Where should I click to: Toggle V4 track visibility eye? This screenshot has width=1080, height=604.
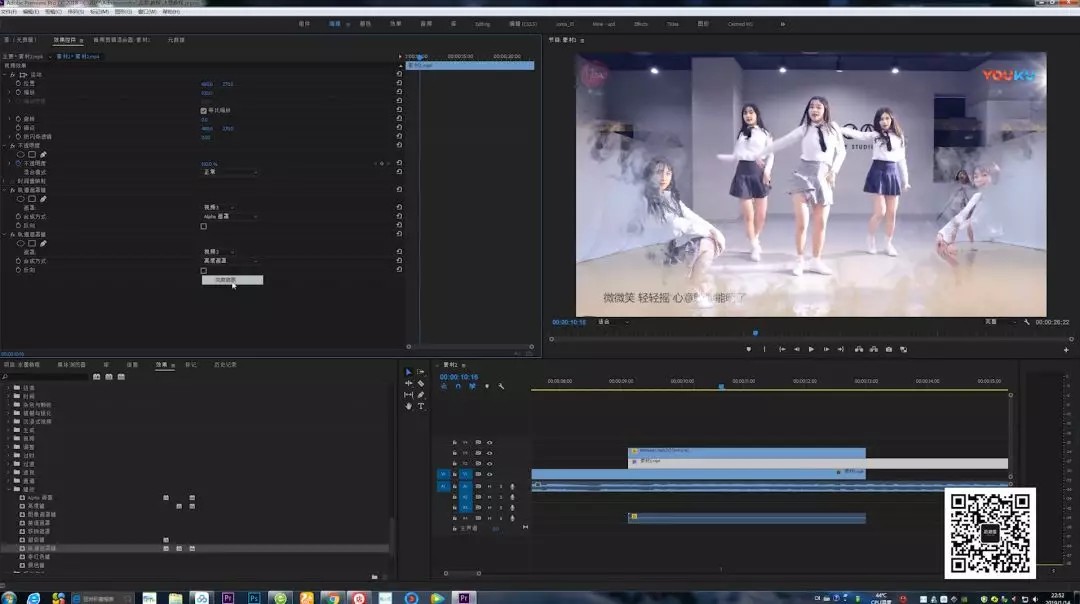490,443
